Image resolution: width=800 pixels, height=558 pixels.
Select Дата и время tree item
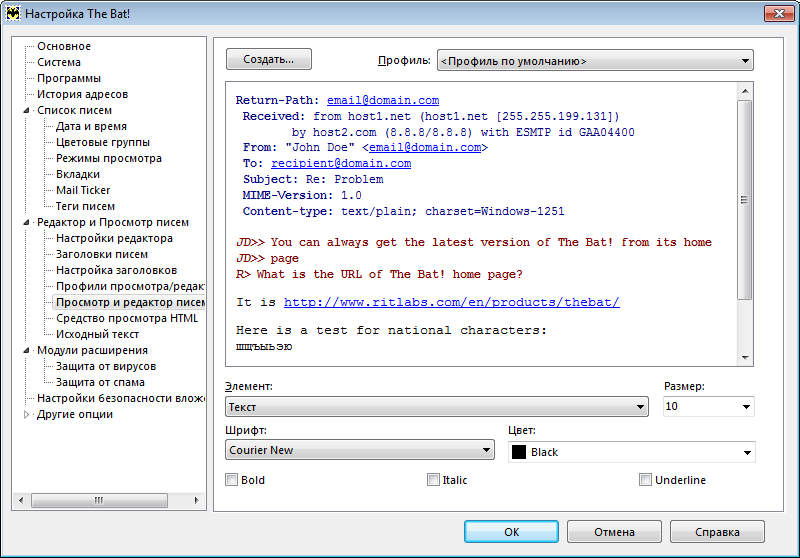[x=91, y=126]
